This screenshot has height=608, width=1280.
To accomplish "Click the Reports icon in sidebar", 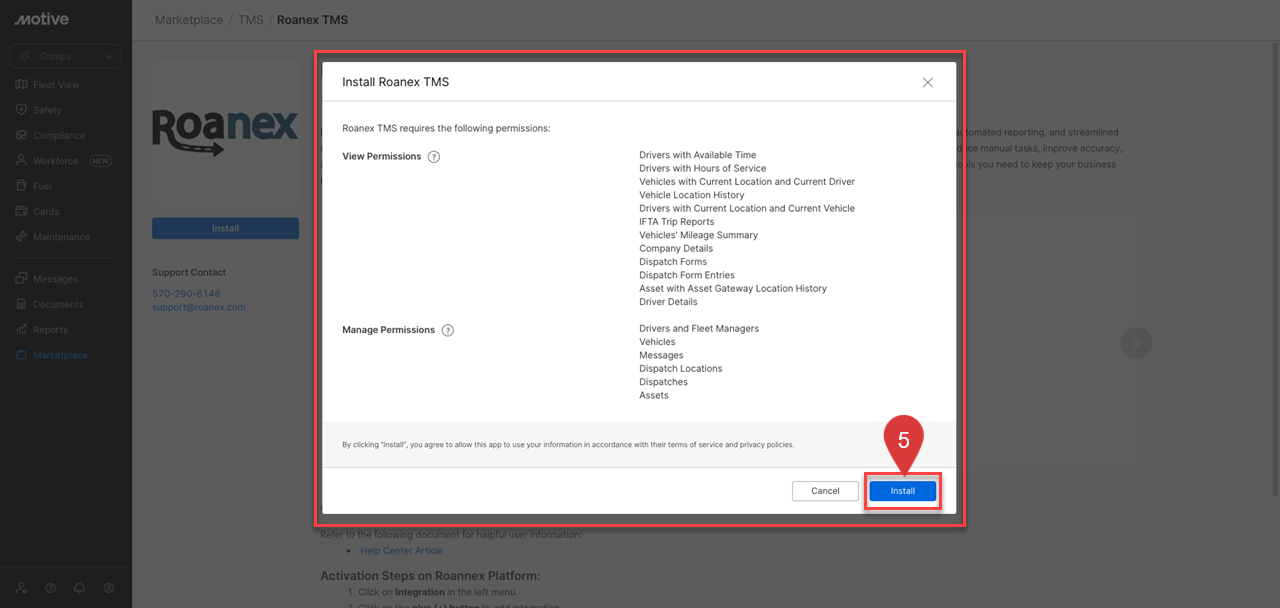I will (22, 330).
